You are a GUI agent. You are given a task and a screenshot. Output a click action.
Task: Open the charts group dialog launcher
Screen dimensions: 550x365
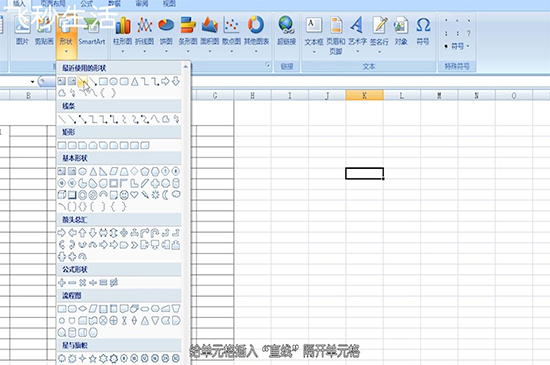pos(268,65)
